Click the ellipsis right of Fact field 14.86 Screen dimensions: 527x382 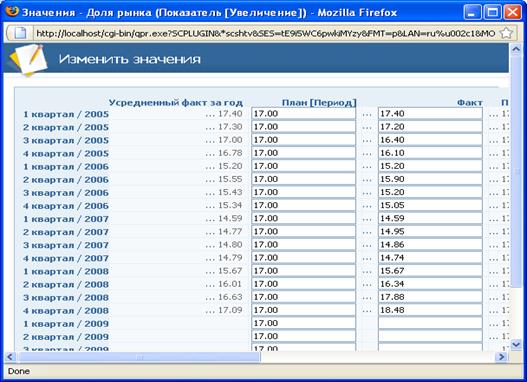pyautogui.click(x=493, y=246)
